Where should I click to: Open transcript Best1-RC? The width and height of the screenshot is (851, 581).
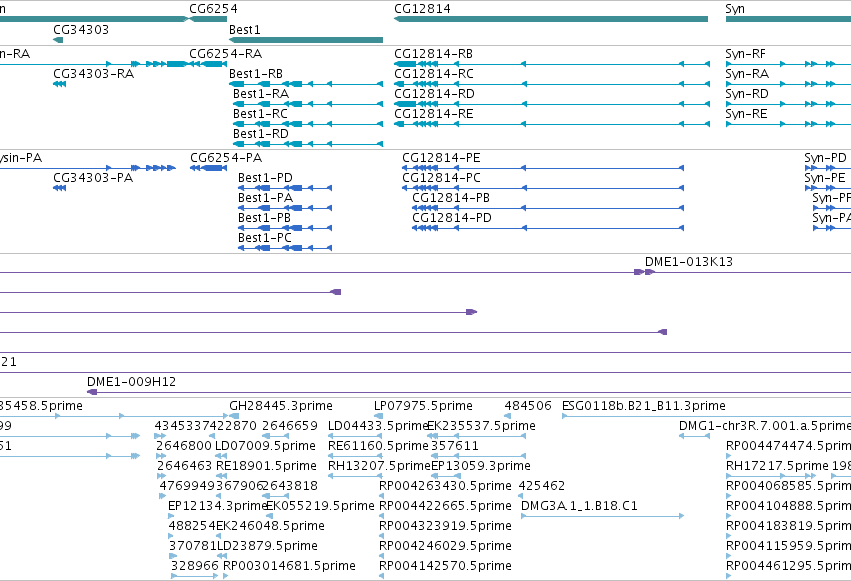pos(261,114)
